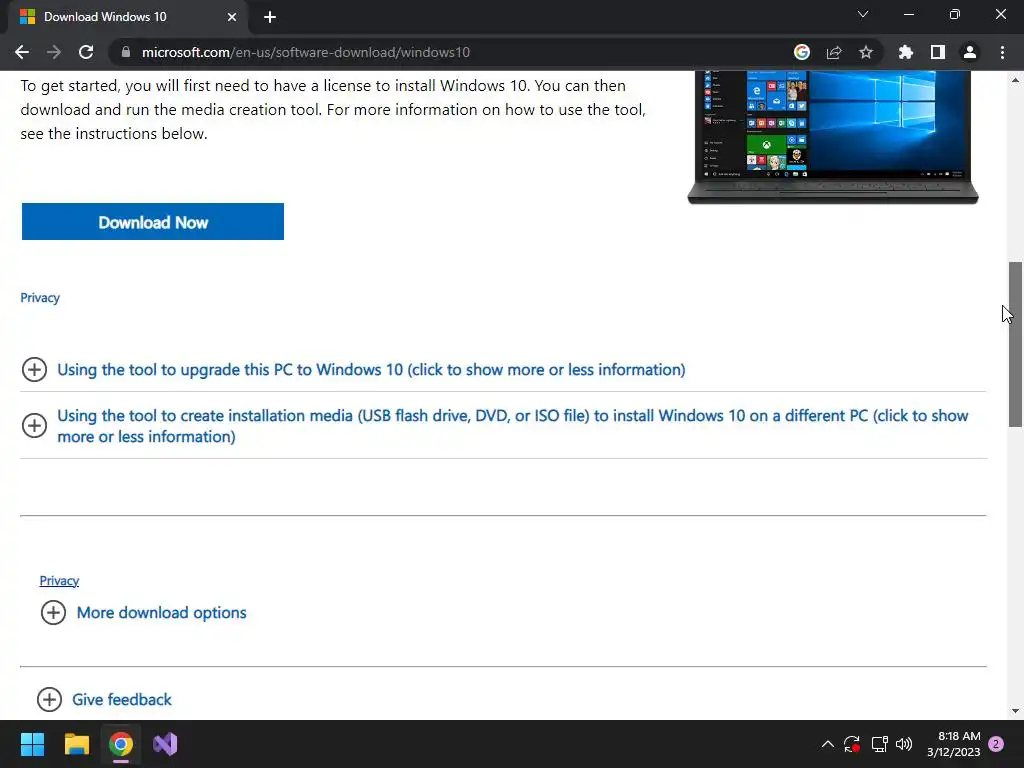The height and width of the screenshot is (768, 1024).
Task: Open the Extensions puzzle icon
Action: pos(906,52)
